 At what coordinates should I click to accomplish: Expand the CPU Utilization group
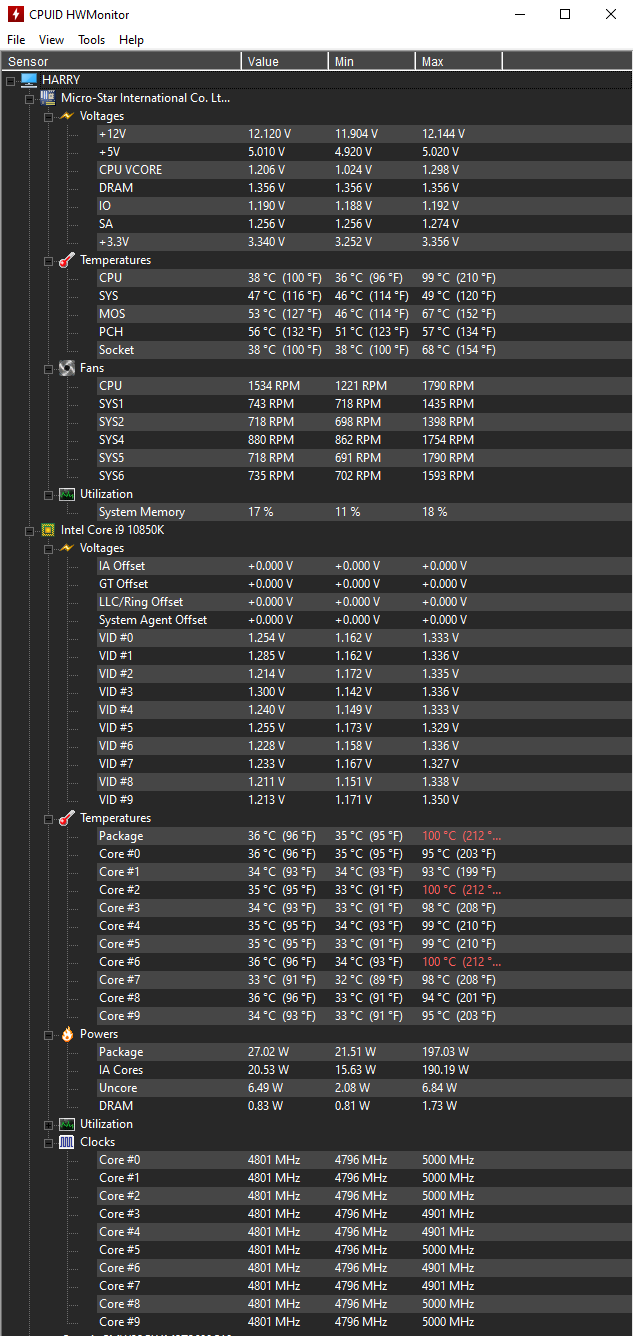click(x=49, y=1124)
